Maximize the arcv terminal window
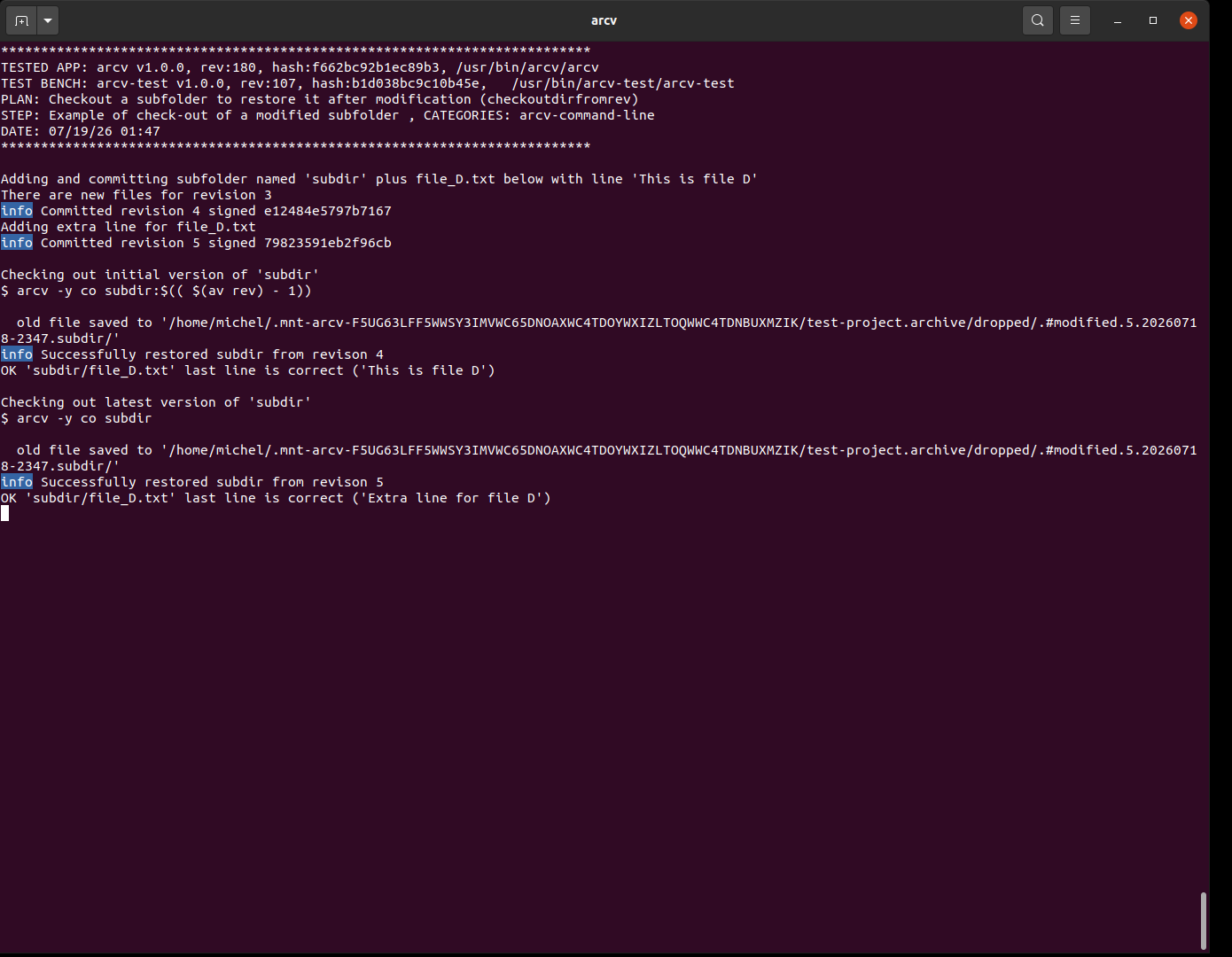Image resolution: width=1232 pixels, height=957 pixels. (1153, 20)
